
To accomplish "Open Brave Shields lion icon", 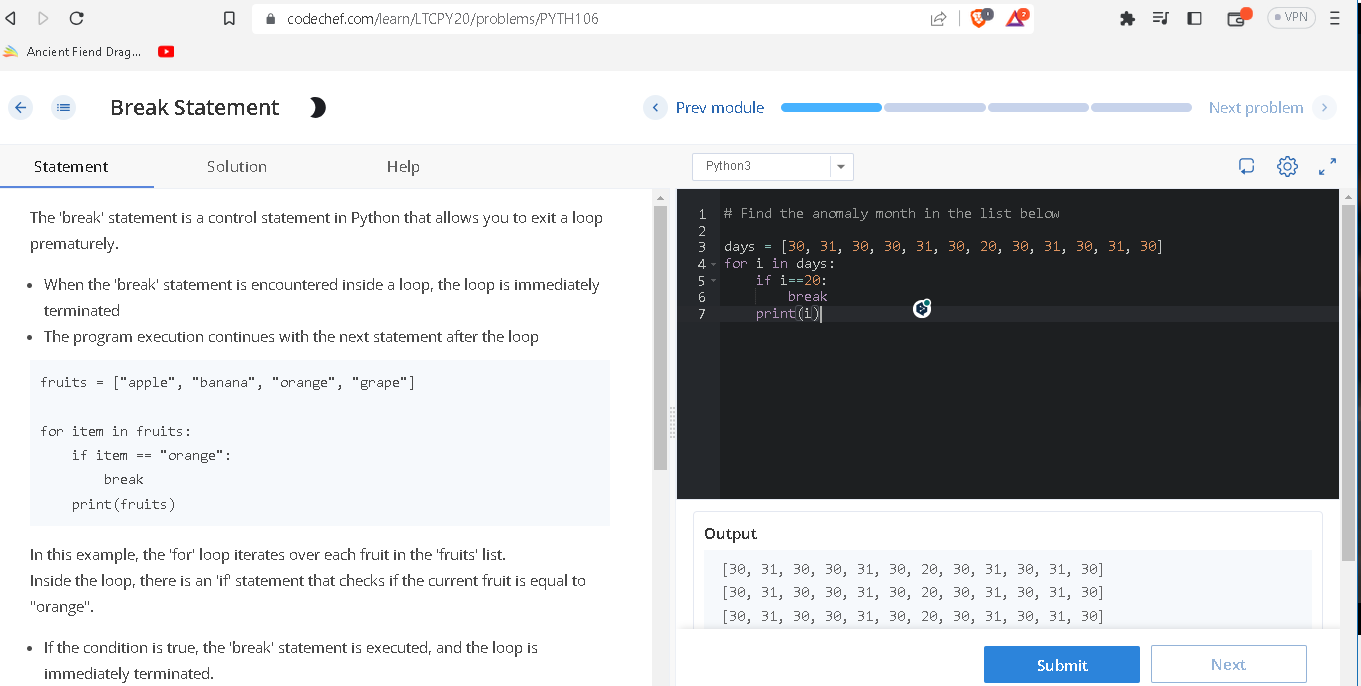I will 982,17.
